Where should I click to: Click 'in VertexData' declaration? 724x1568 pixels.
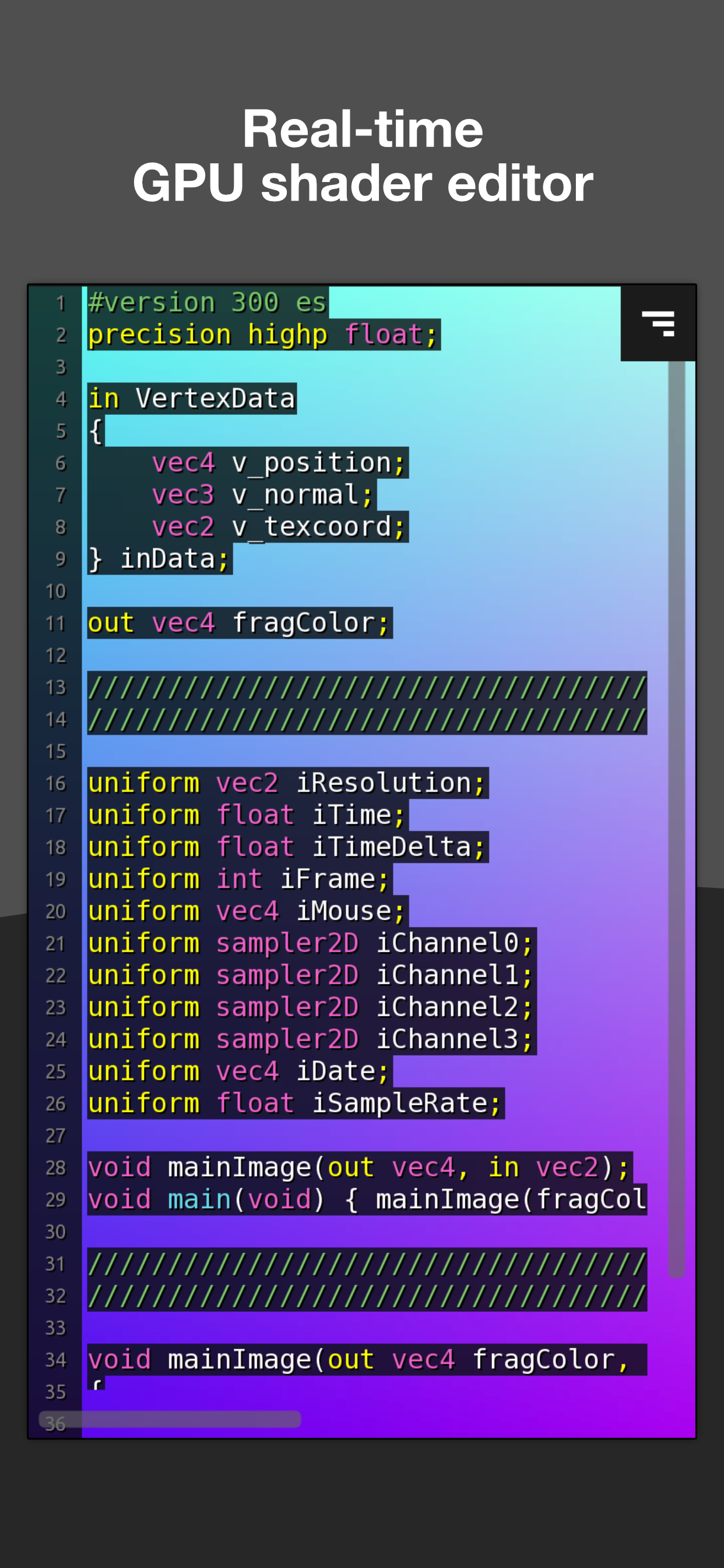pos(192,398)
